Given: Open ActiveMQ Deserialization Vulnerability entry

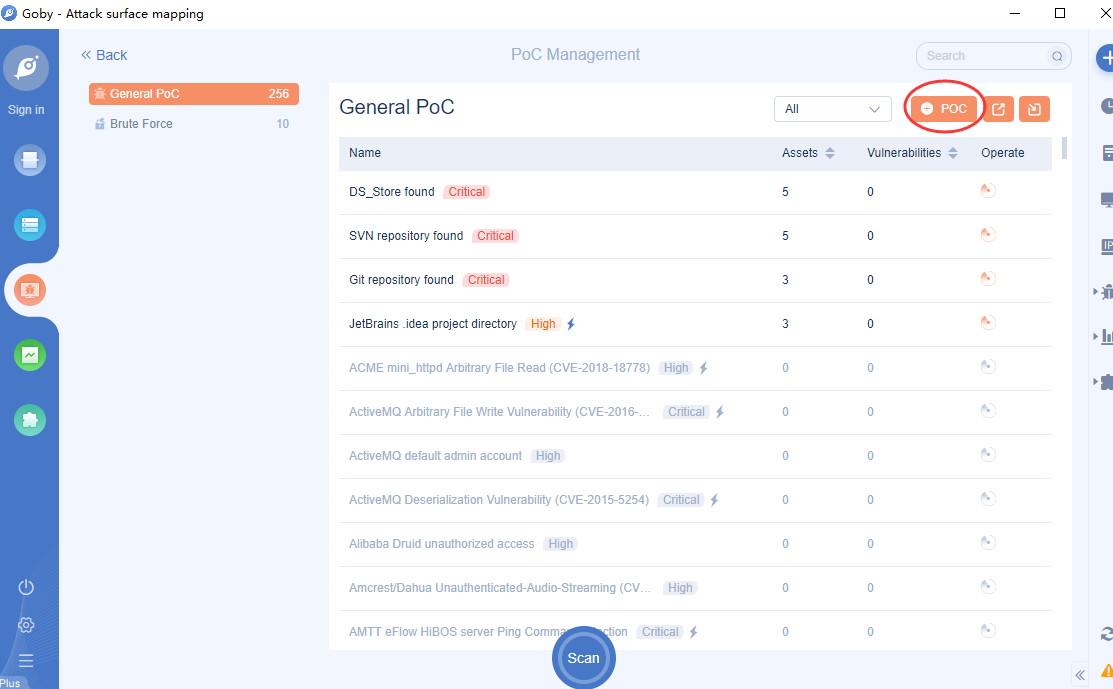Looking at the screenshot, I should coord(499,500).
